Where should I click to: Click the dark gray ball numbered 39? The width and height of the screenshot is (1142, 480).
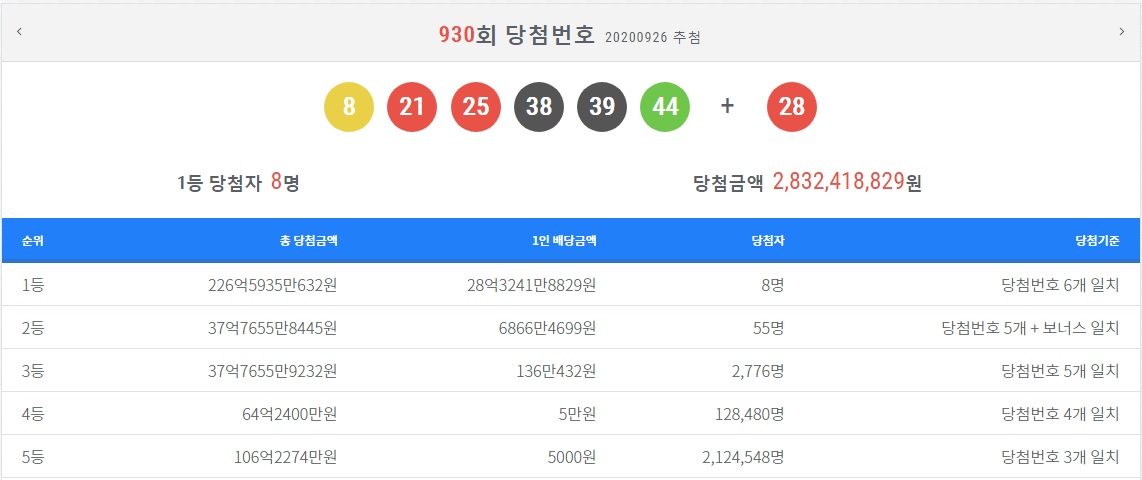pyautogui.click(x=602, y=107)
